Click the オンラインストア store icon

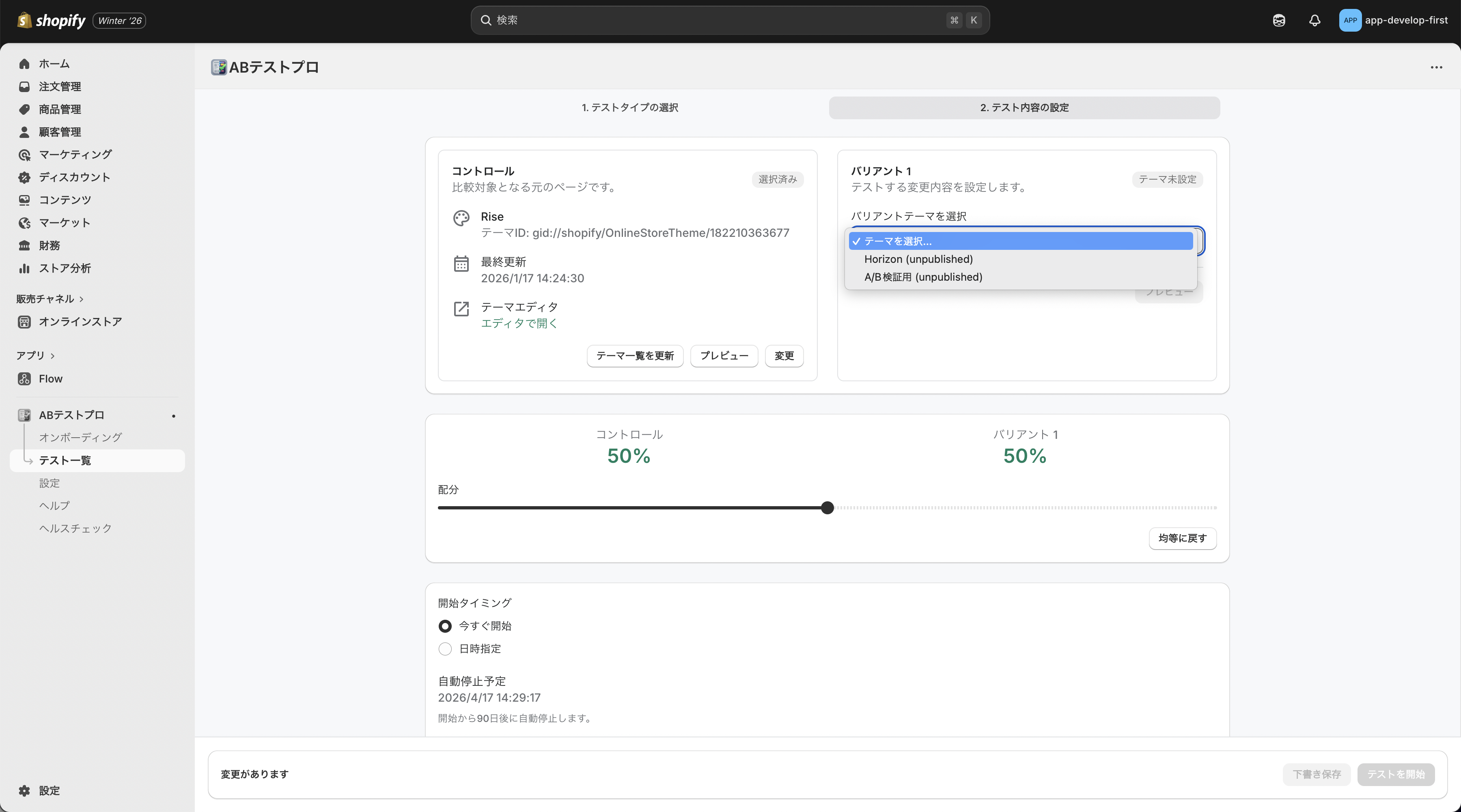click(x=24, y=322)
